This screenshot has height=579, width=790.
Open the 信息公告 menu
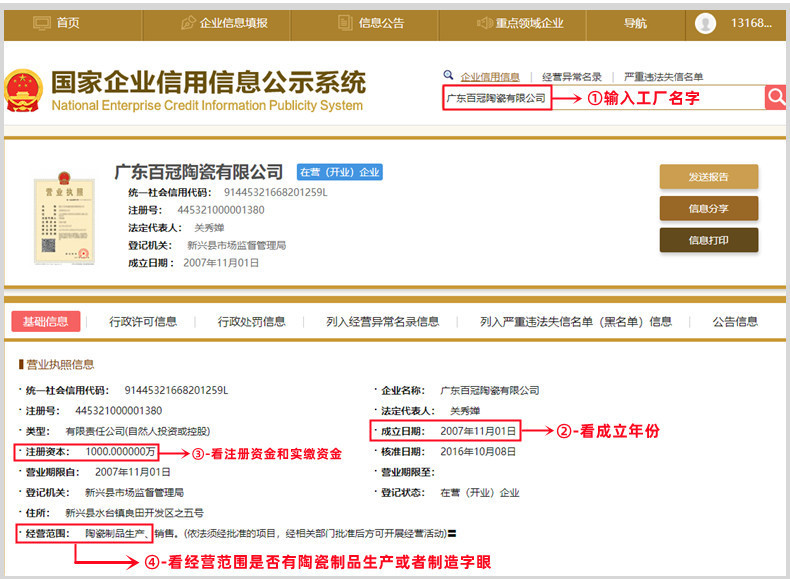[381, 23]
